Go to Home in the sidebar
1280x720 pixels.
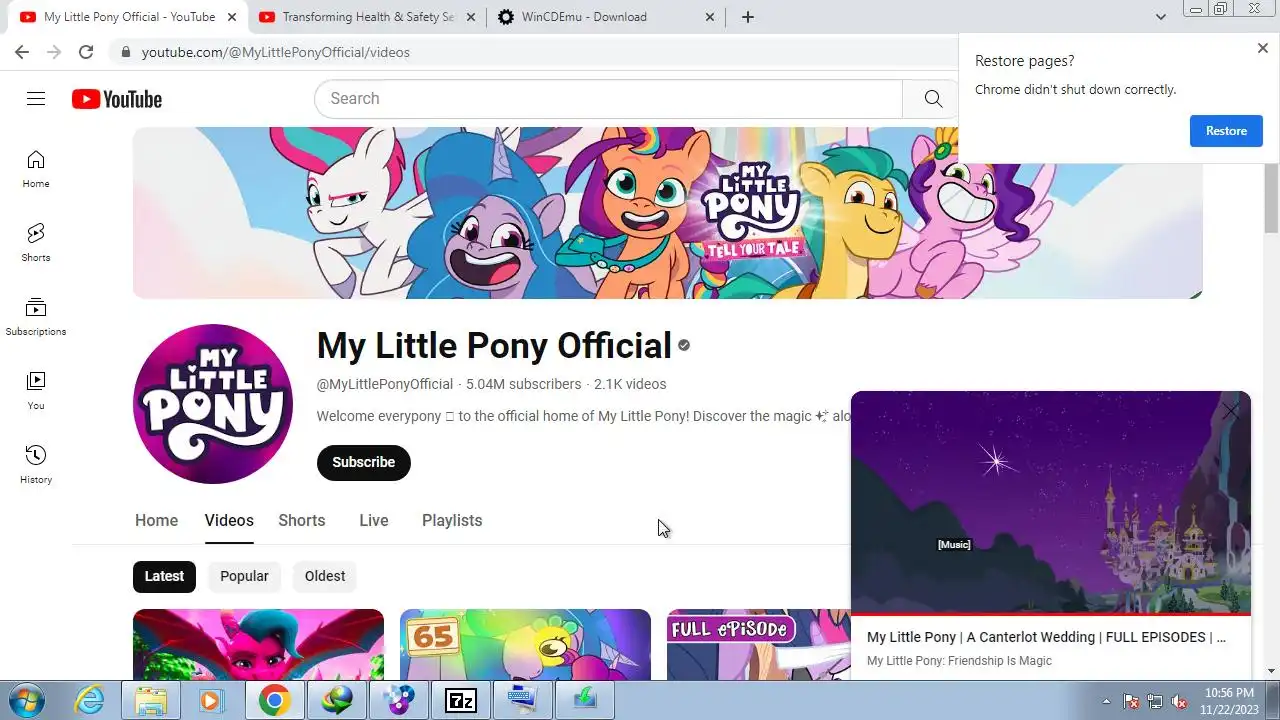pyautogui.click(x=36, y=169)
